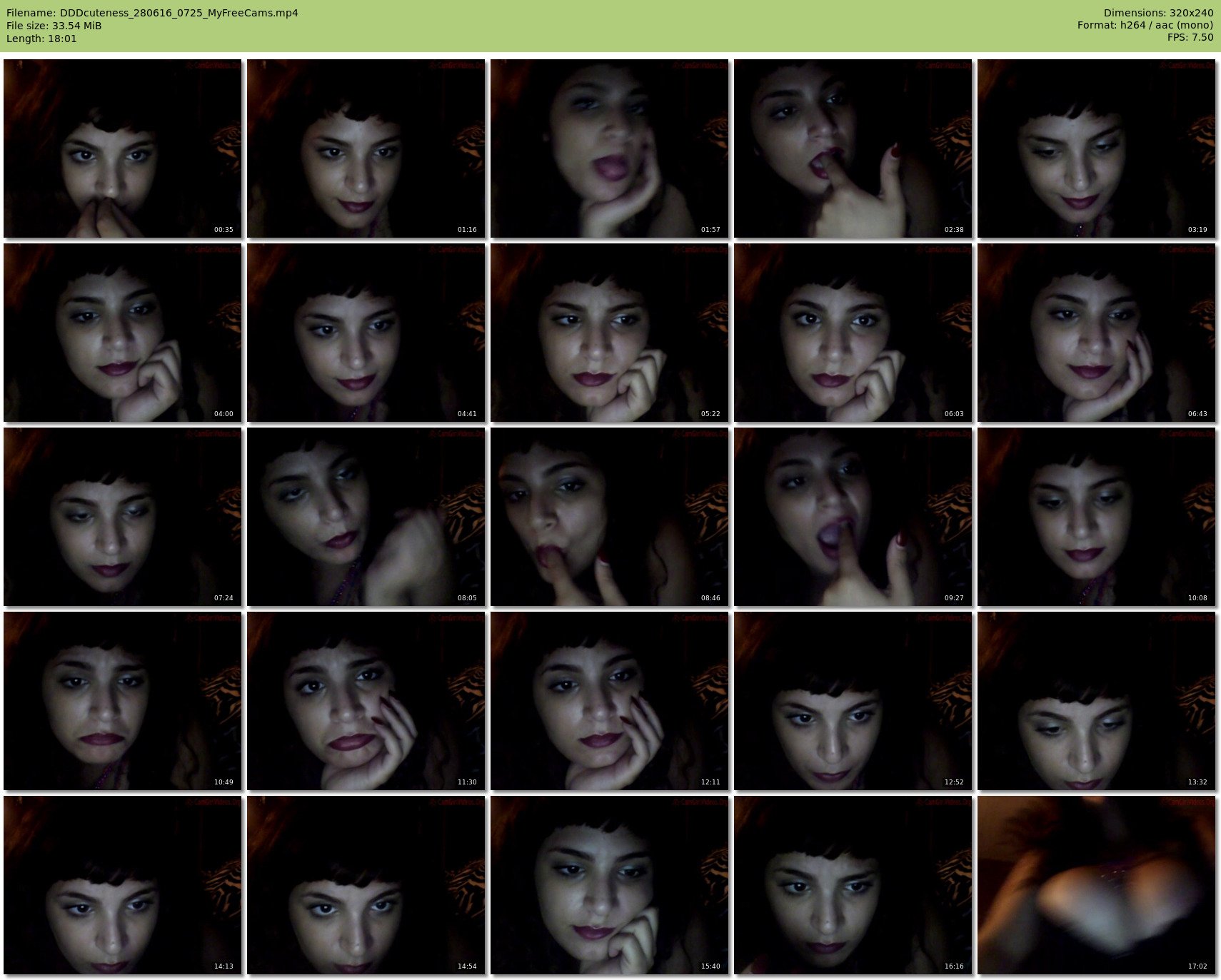Open the thumbnail labeled 10:08
This screenshot has width=1221, height=980.
pyautogui.click(x=1096, y=517)
